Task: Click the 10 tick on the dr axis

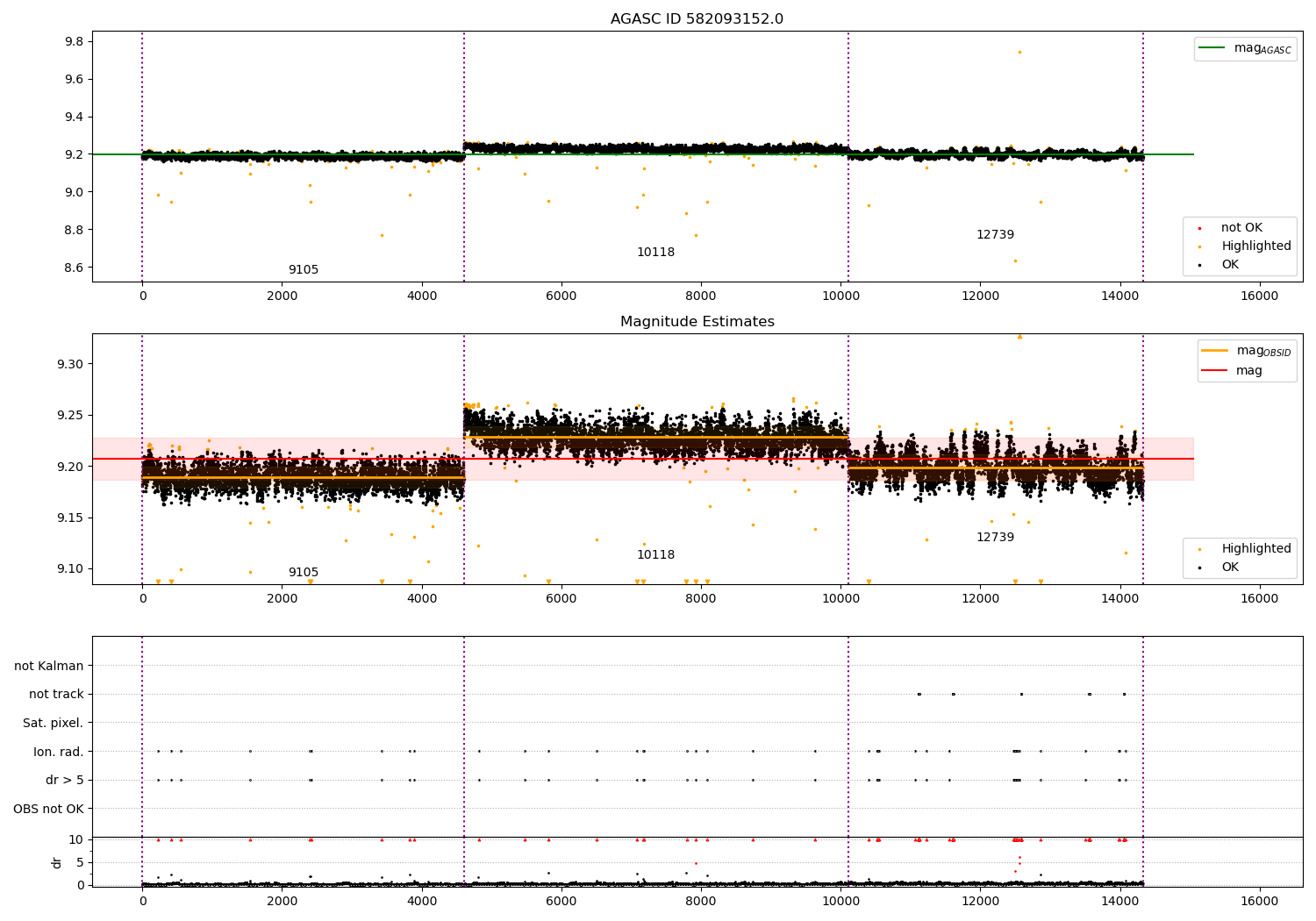Action: 76,840
